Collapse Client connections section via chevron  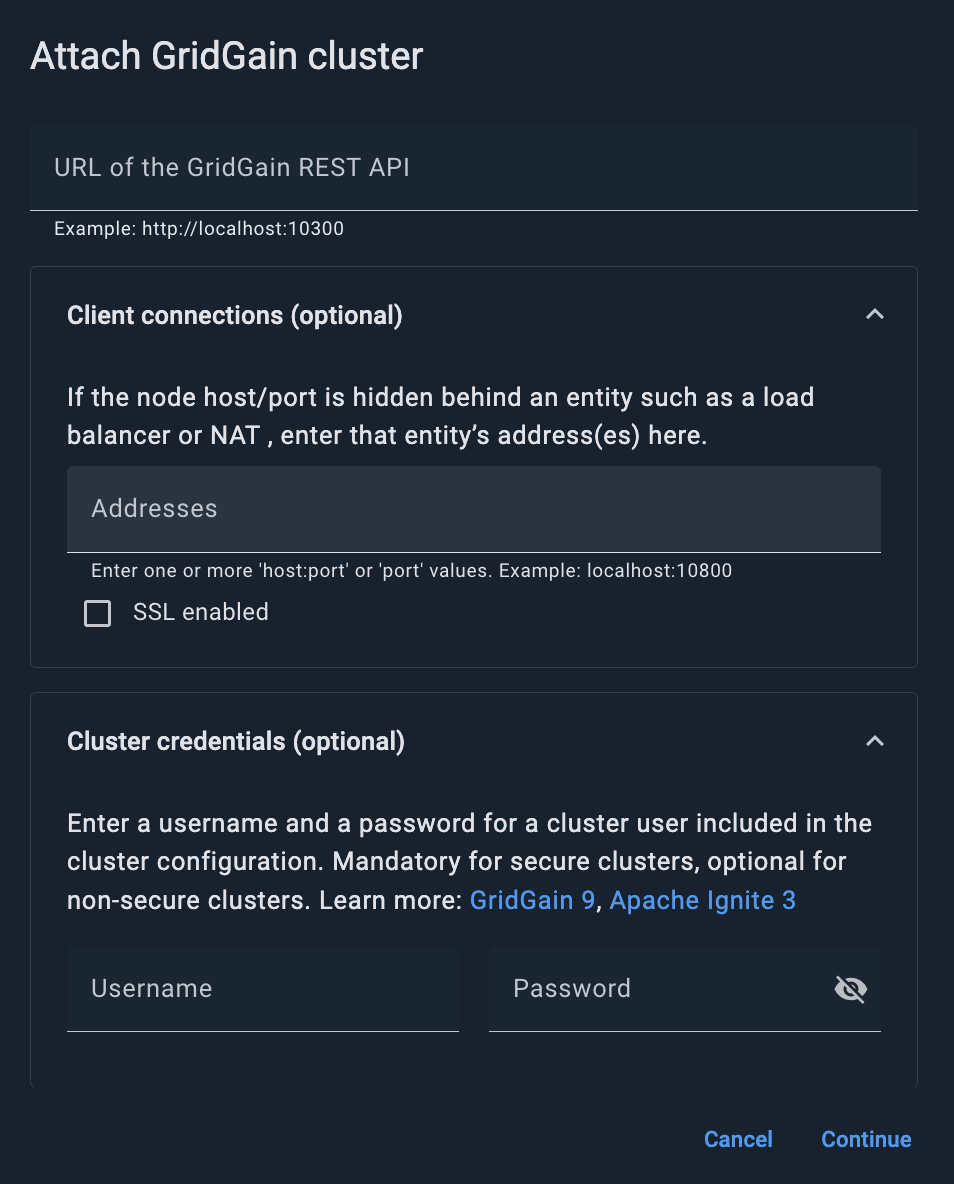875,315
